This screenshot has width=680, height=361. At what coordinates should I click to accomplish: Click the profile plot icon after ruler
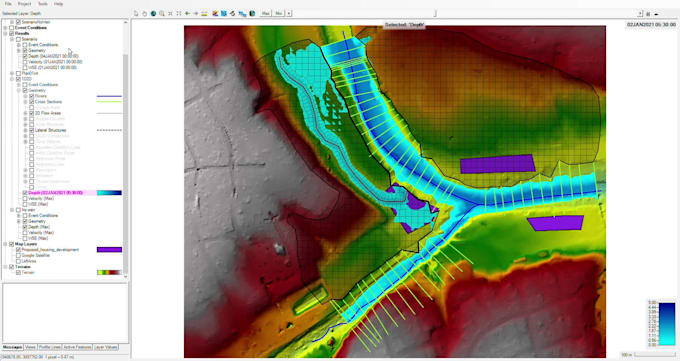click(x=215, y=13)
